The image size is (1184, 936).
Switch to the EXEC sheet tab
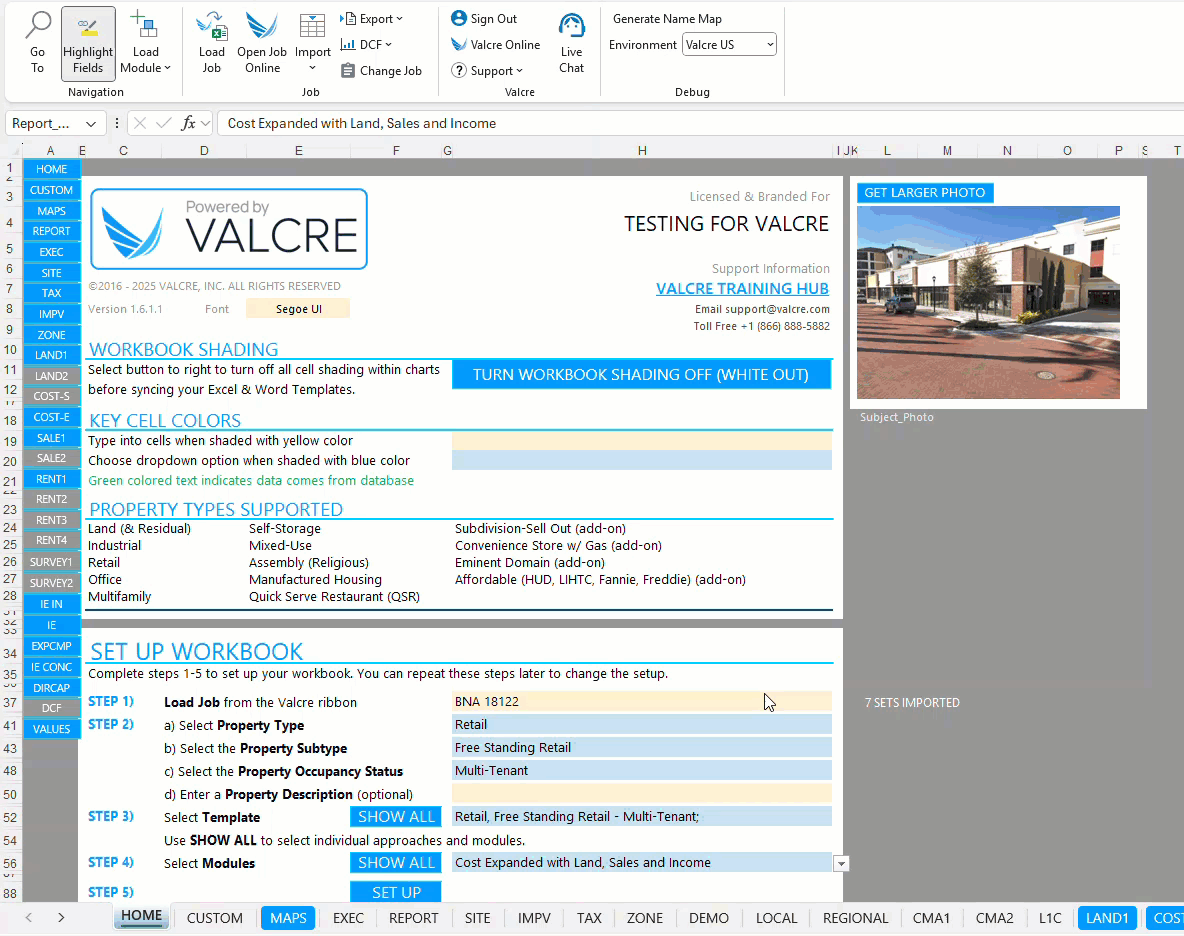click(x=348, y=918)
